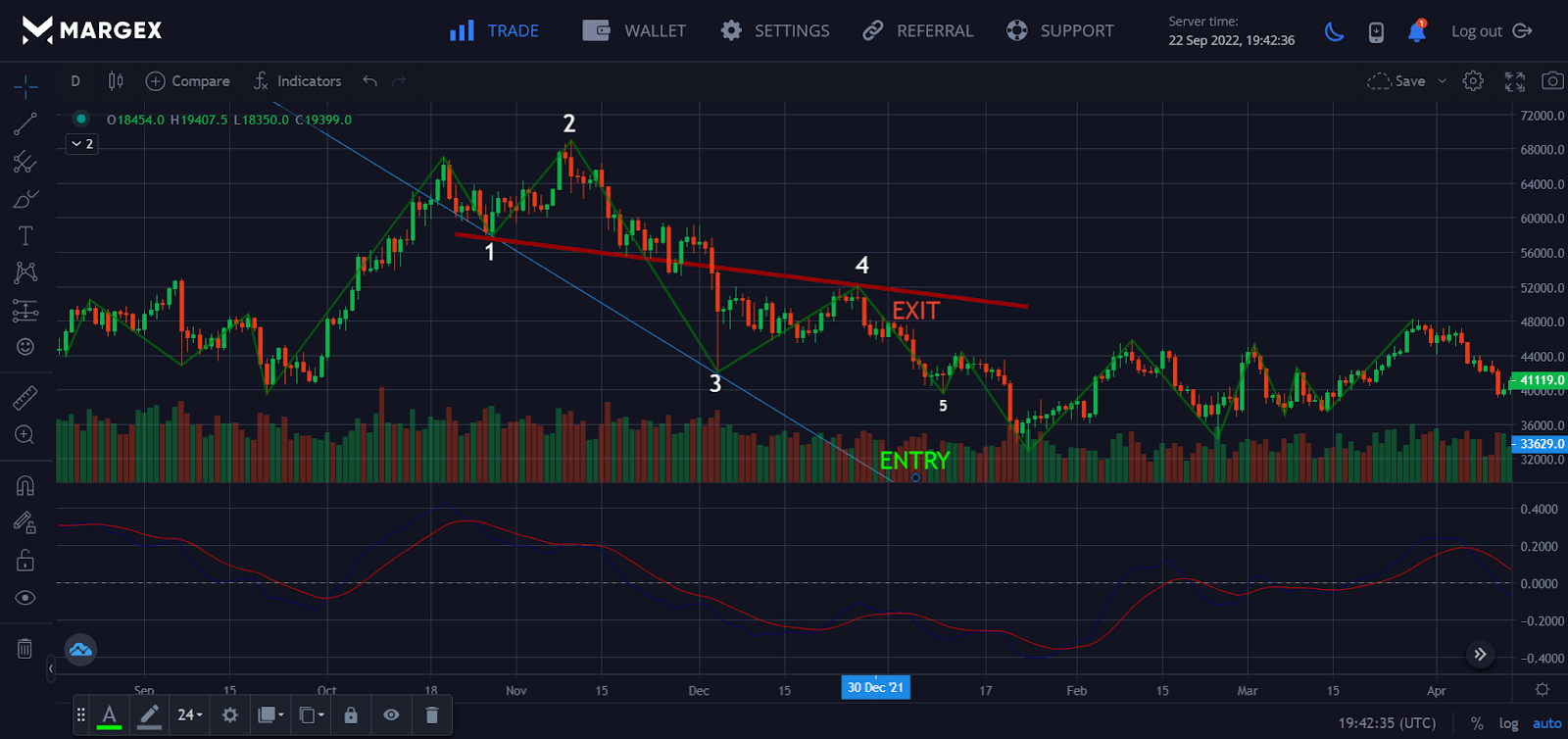Image resolution: width=1568 pixels, height=739 pixels.
Task: Expand the Save layout dropdown arrow
Action: point(1442,81)
